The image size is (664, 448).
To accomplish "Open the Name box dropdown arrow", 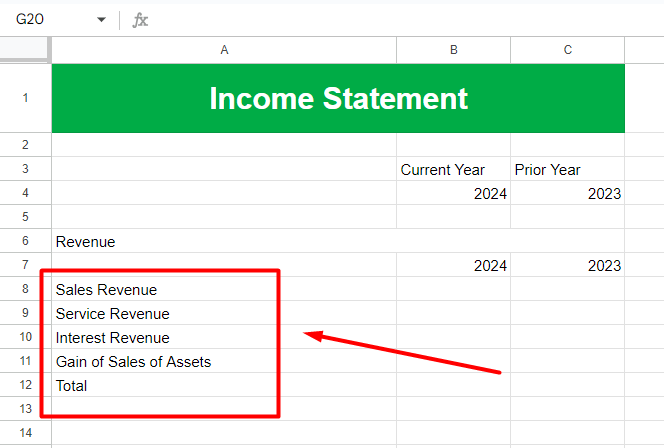I will point(101,19).
